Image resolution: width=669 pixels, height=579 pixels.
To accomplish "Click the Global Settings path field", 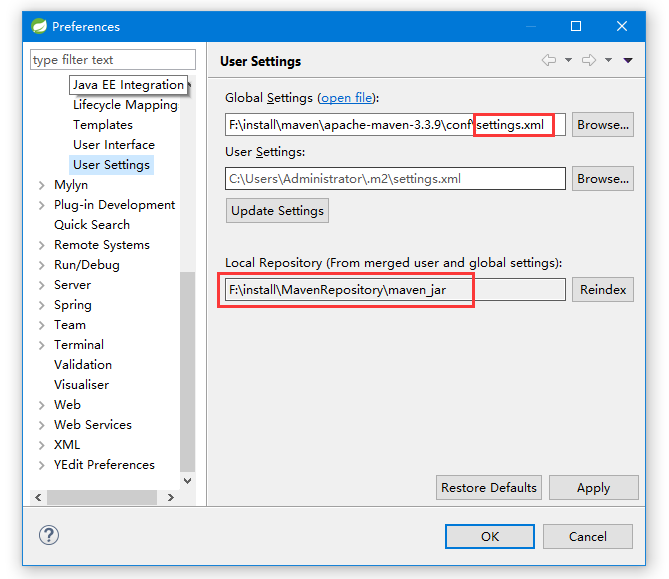I will click(x=395, y=125).
